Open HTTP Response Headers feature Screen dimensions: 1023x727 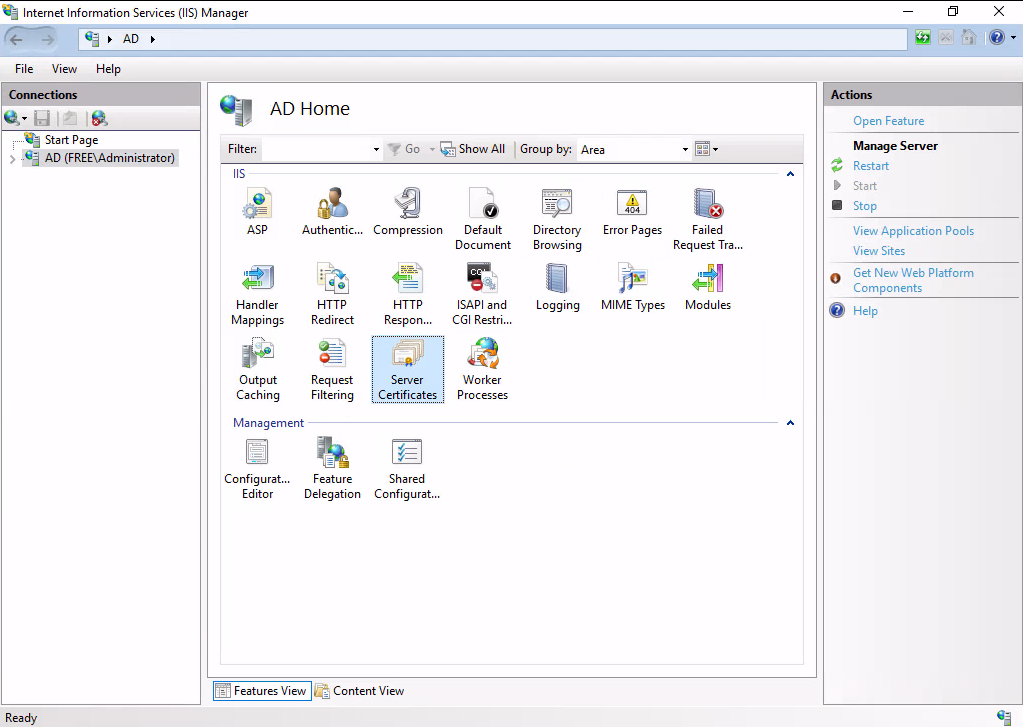[x=408, y=294]
